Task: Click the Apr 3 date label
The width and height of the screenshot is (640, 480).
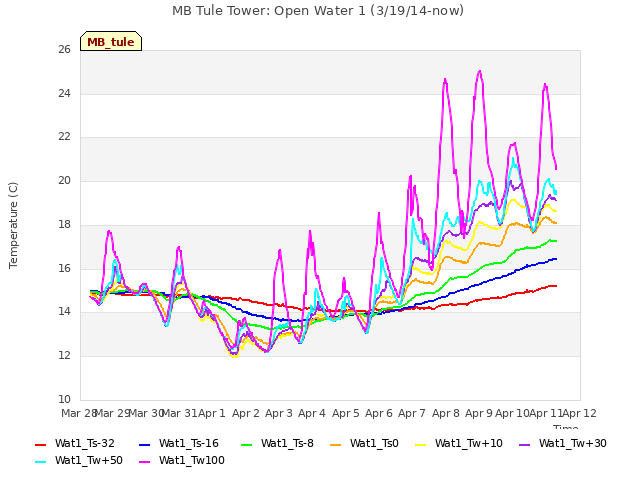Action: pyautogui.click(x=279, y=413)
